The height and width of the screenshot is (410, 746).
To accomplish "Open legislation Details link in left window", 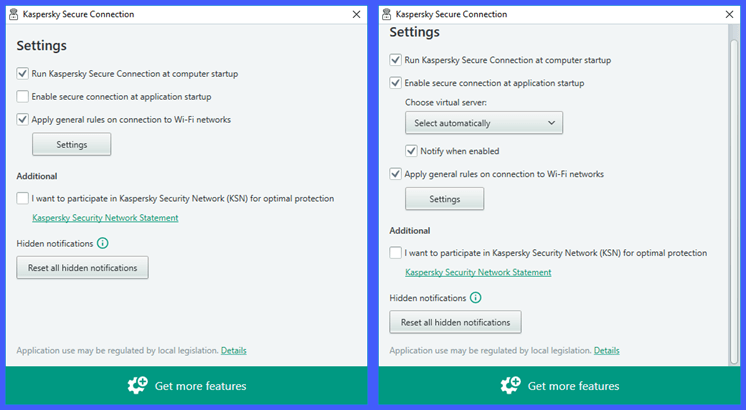I will [234, 351].
